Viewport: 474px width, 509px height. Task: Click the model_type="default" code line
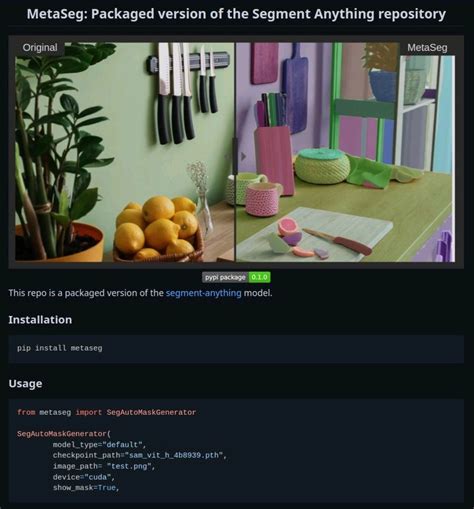(x=99, y=445)
